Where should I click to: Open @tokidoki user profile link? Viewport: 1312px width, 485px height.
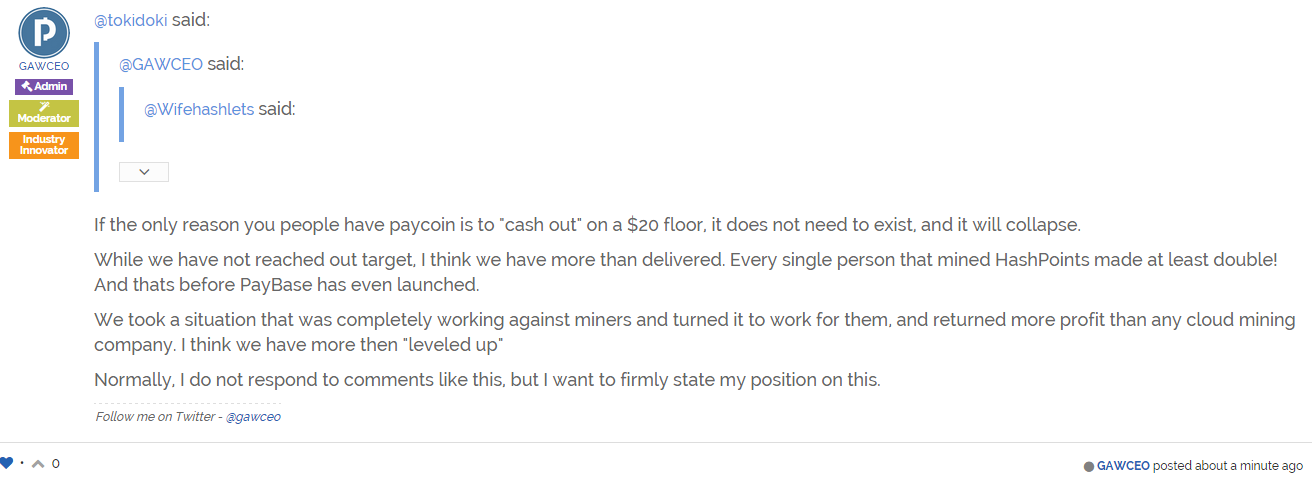point(131,20)
